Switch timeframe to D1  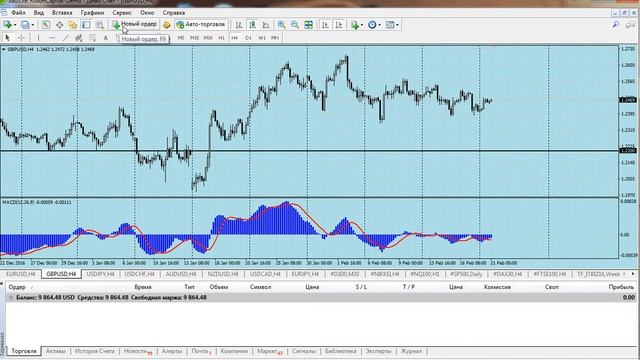248,38
